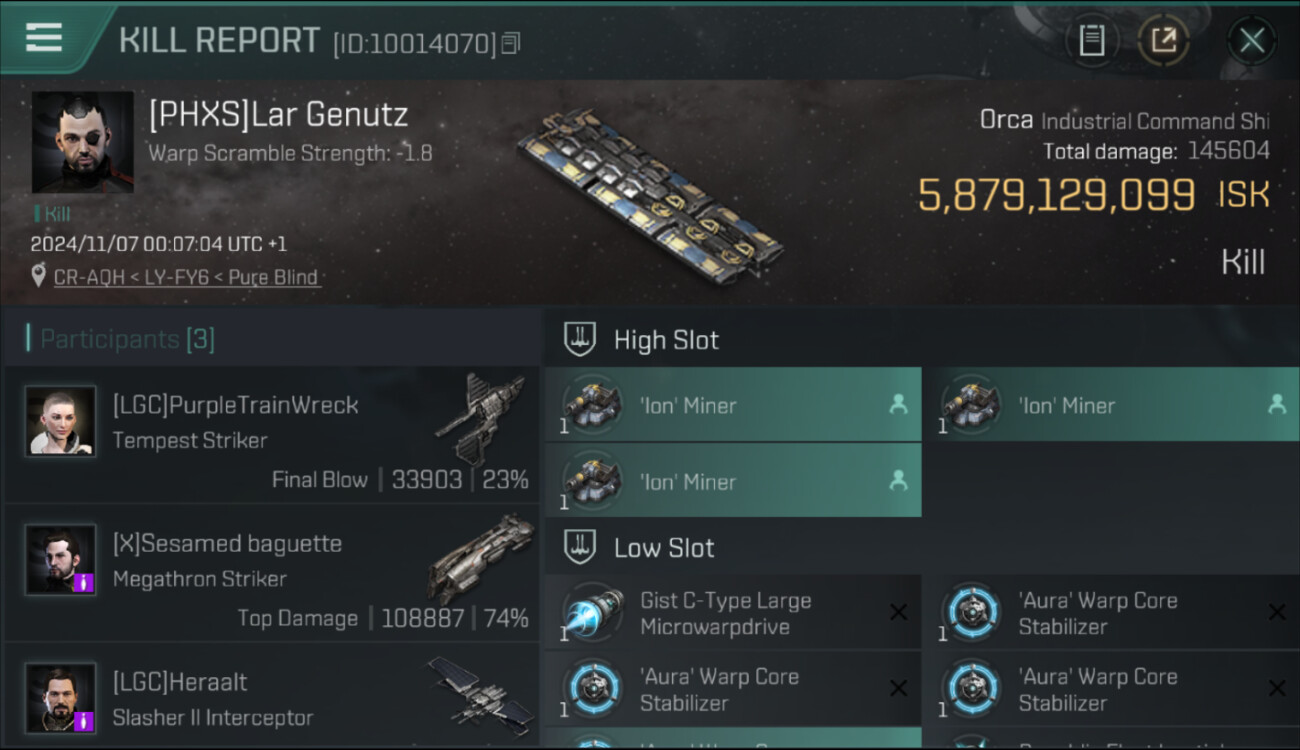The image size is (1300, 750).
Task: Open the kill report clipboard icon
Action: pos(1091,41)
